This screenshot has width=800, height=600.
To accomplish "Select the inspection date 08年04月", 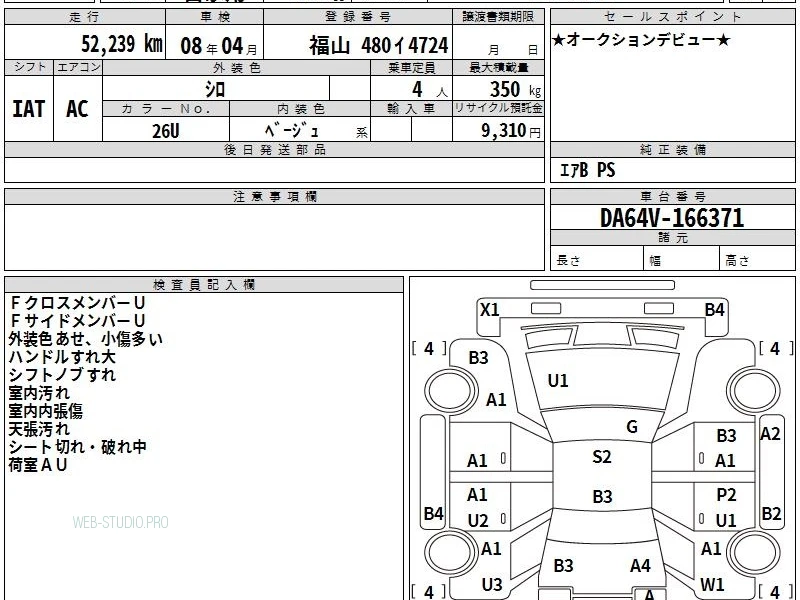I will (x=219, y=46).
